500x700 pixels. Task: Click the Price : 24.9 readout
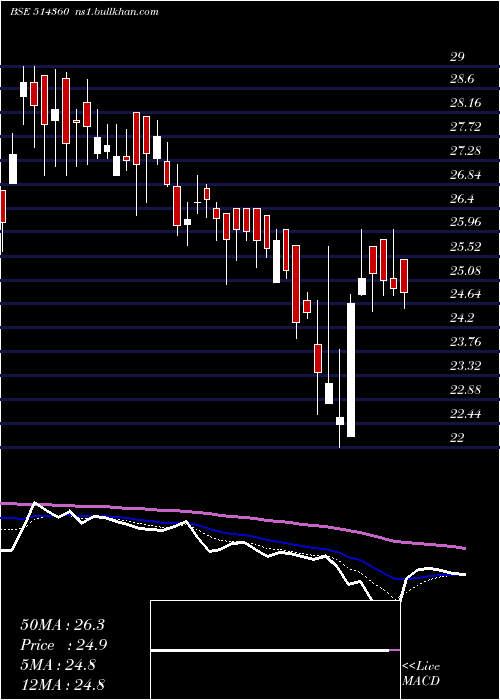(63, 645)
